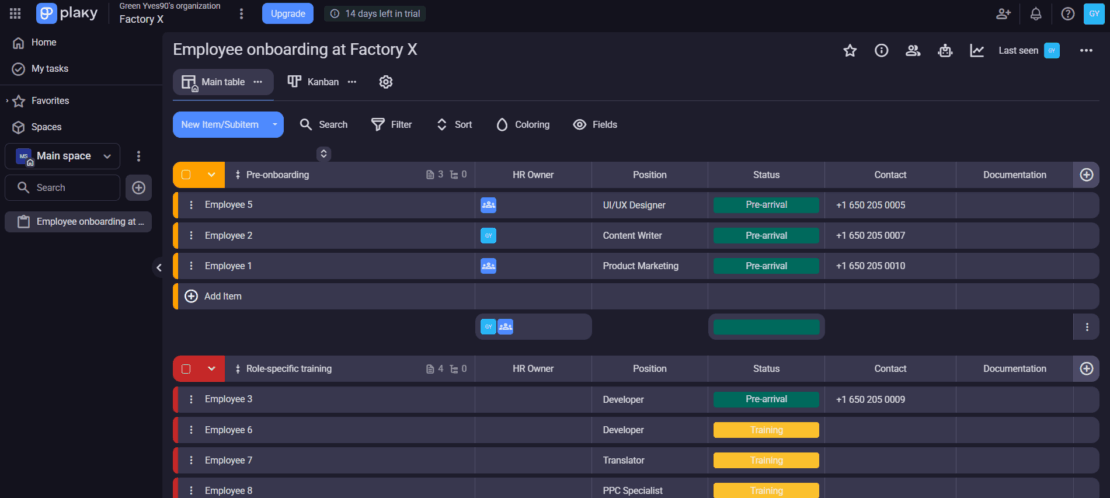1110x498 pixels.
Task: Click the Last seen GY avatar
Action: pos(1052,50)
